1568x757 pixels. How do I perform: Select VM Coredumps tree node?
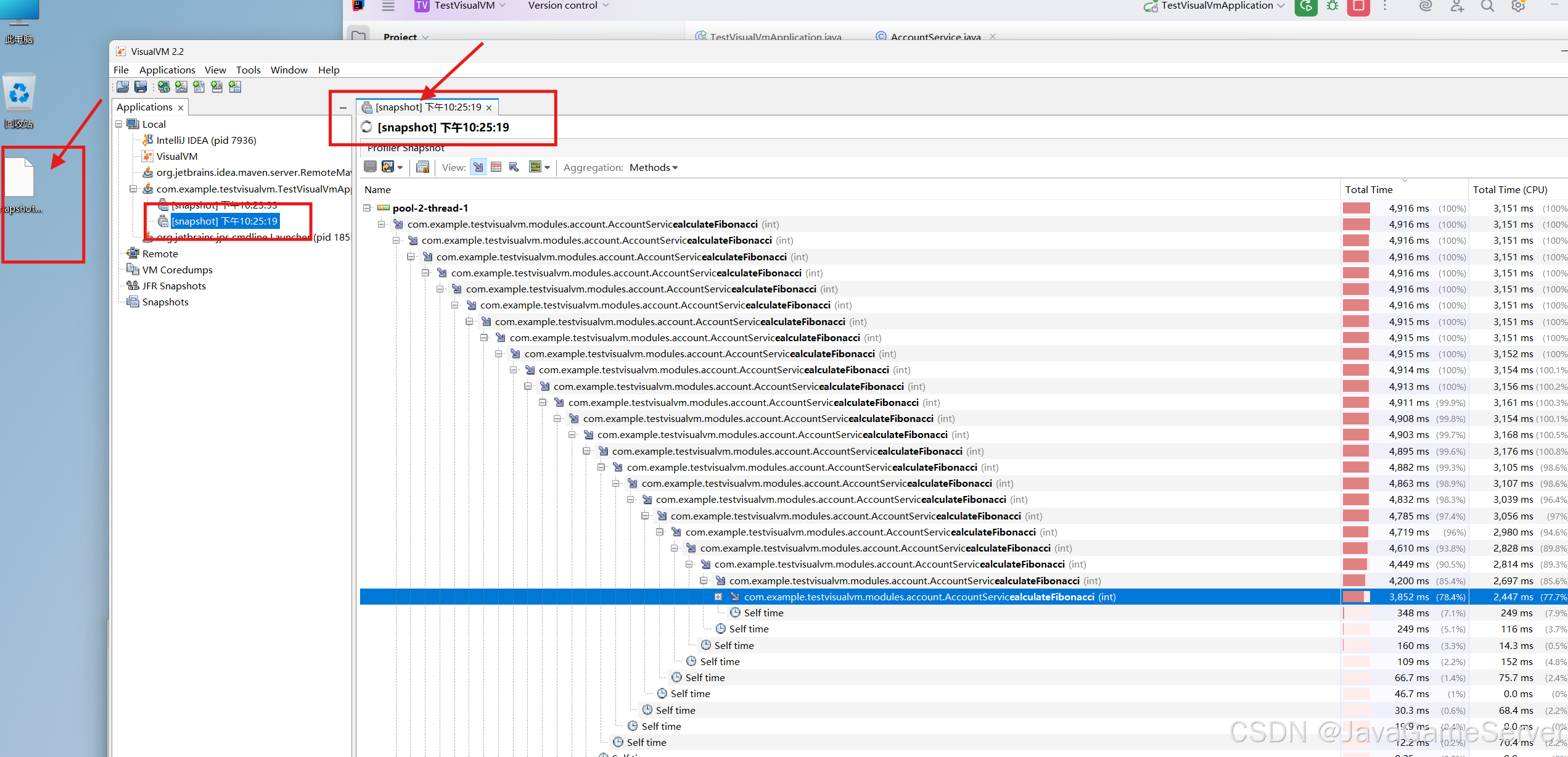tap(177, 270)
